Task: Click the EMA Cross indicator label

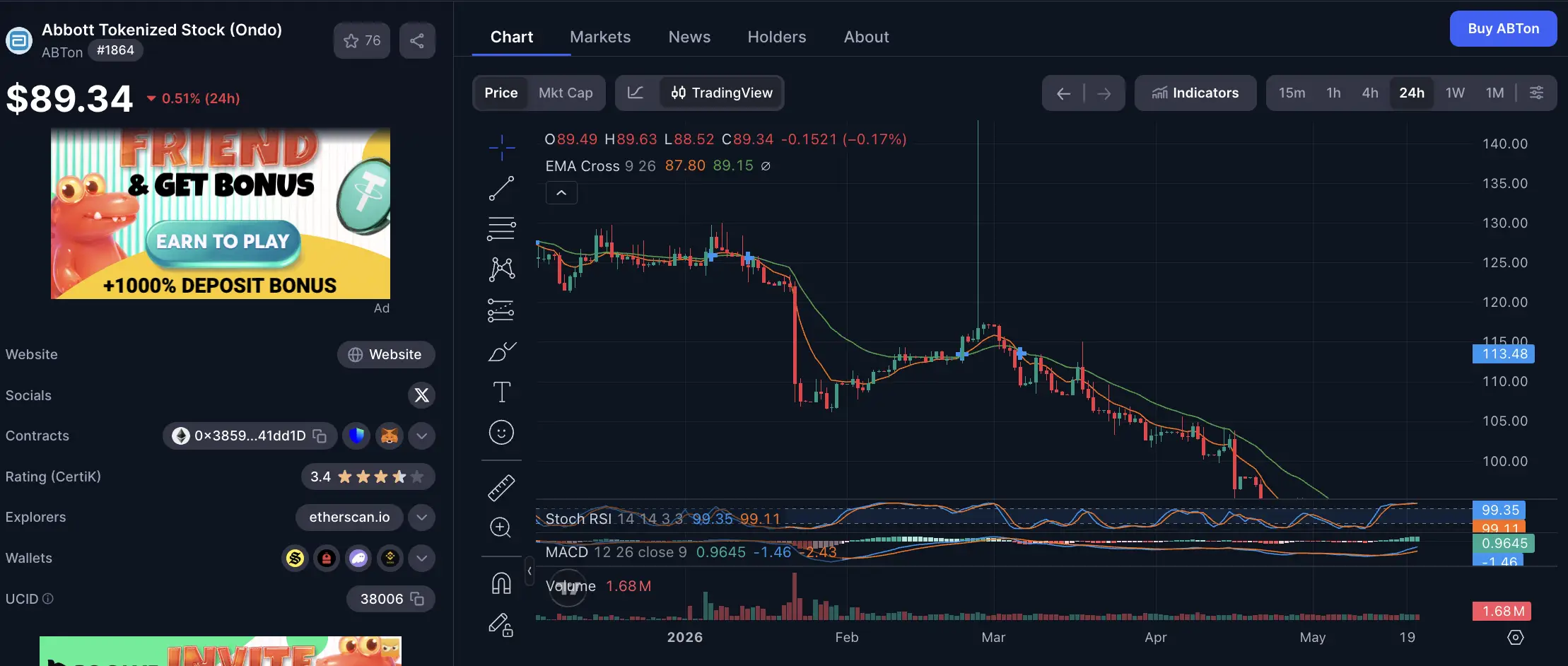Action: [582, 166]
